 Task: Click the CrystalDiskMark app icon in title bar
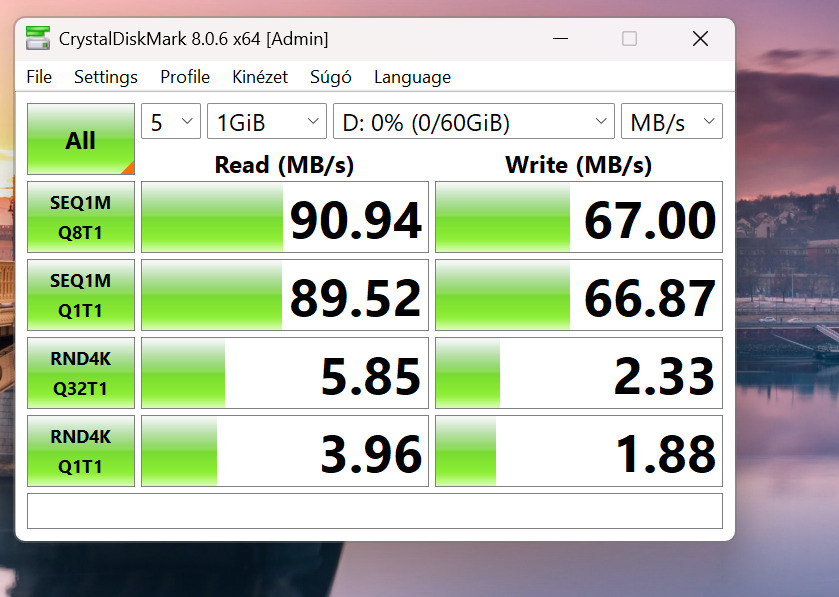click(37, 39)
